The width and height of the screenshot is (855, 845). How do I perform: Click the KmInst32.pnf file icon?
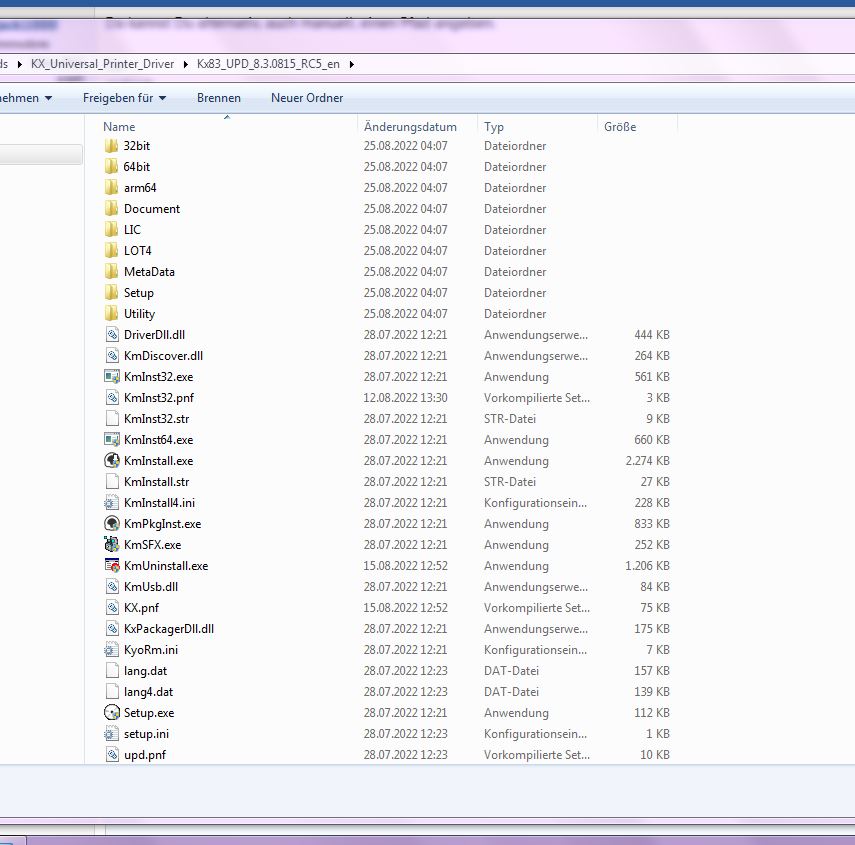(112, 397)
